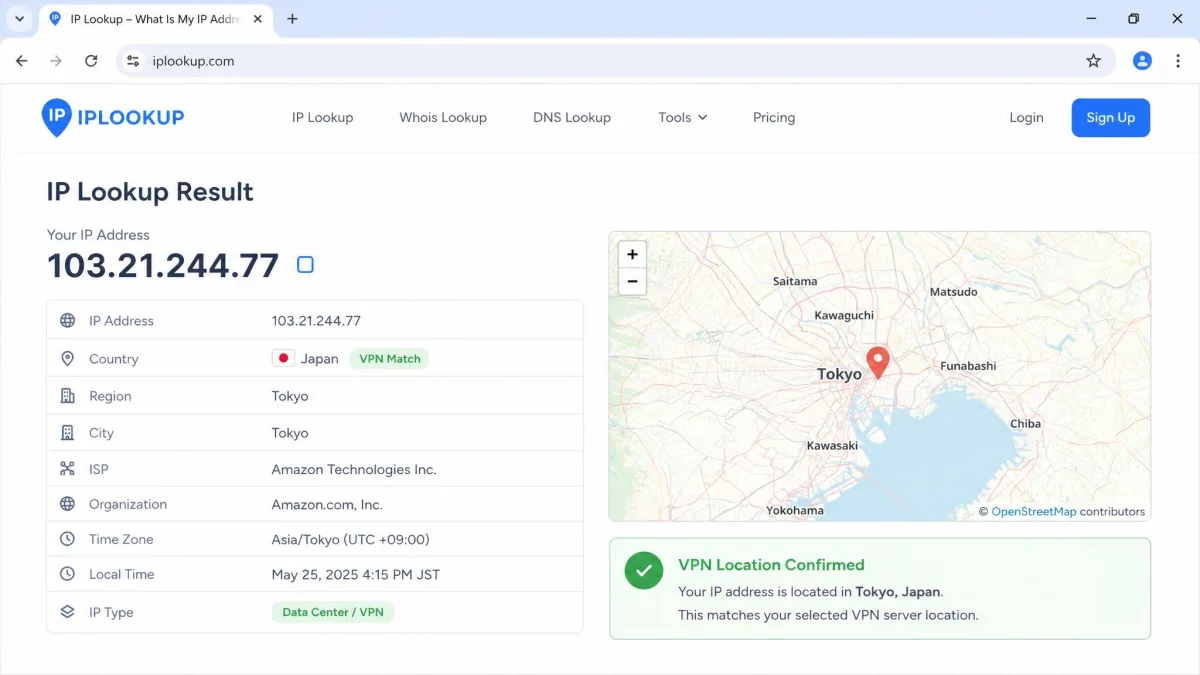The image size is (1200, 675).
Task: Click the layers icon beside IP Type
Action: [x=67, y=612]
